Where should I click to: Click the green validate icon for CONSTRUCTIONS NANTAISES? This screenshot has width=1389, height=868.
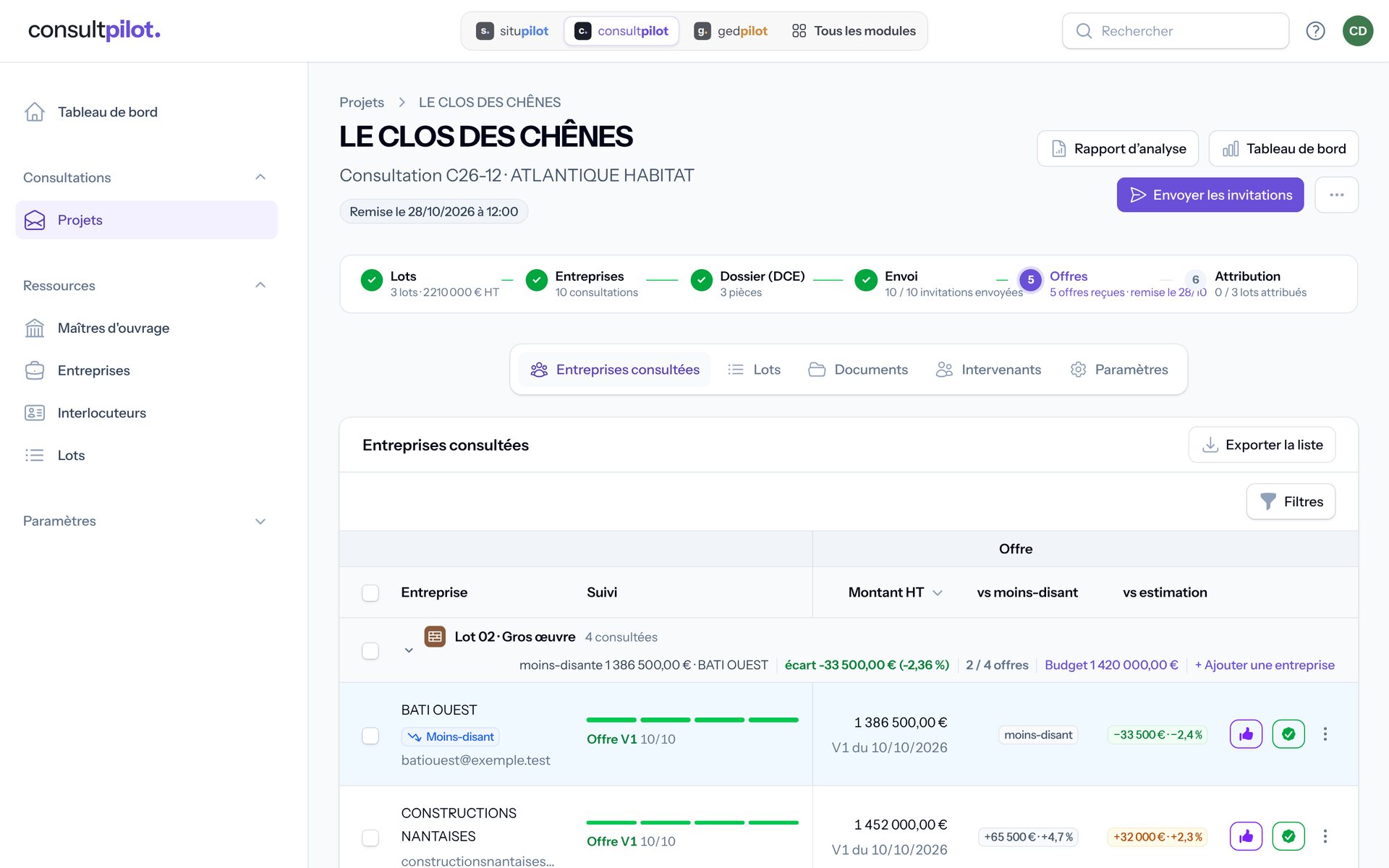pyautogui.click(x=1288, y=836)
